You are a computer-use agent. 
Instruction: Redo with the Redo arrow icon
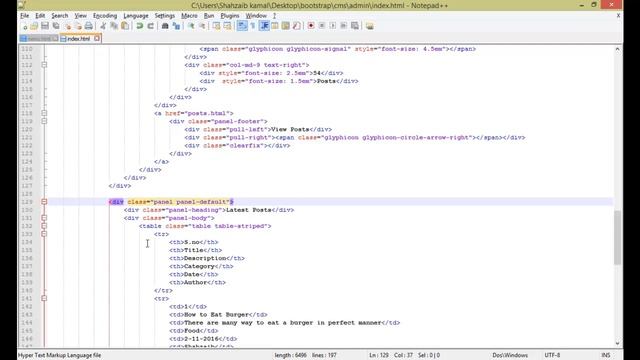coord(150,26)
